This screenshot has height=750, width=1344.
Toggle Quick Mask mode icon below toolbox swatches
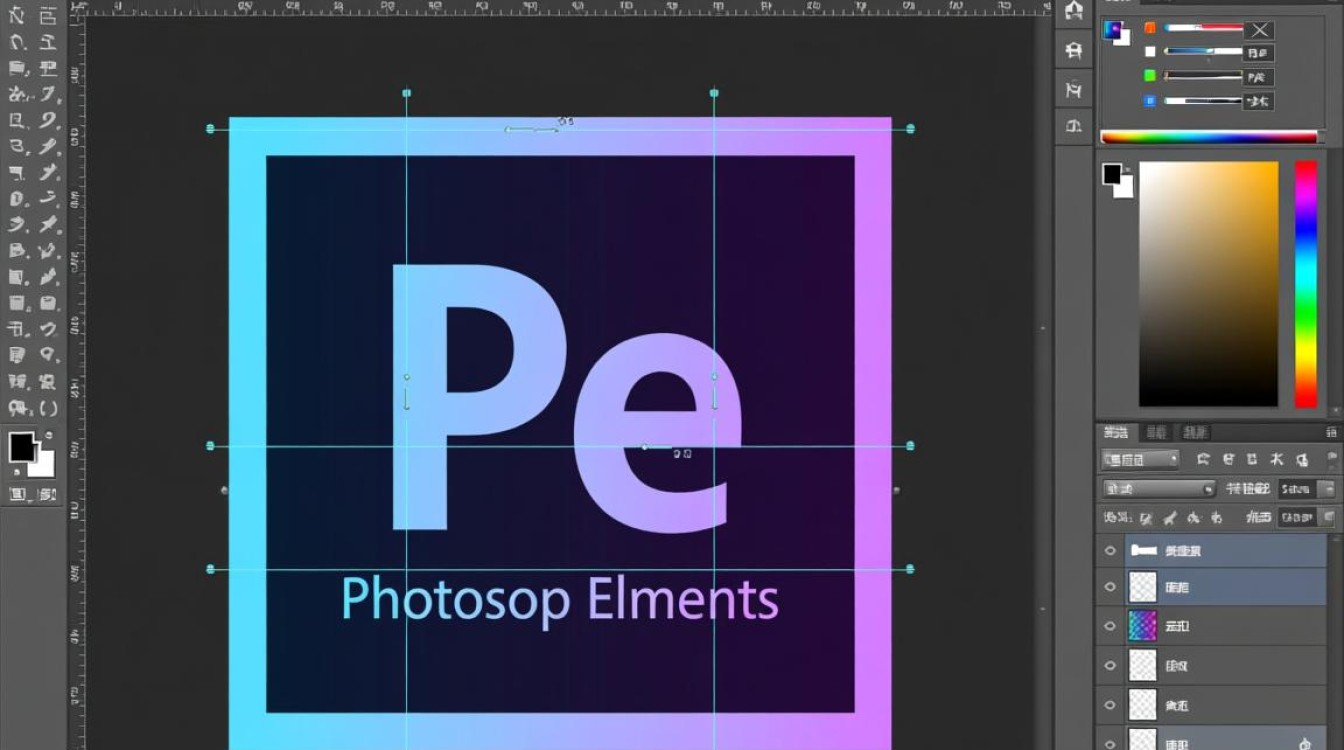(x=18, y=494)
